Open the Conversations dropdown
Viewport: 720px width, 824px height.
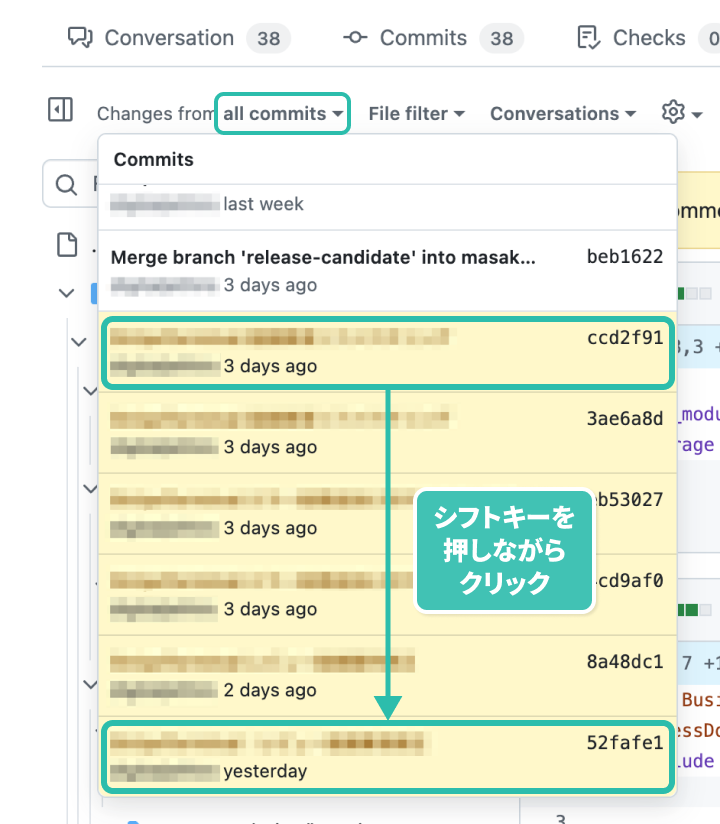tap(562, 114)
